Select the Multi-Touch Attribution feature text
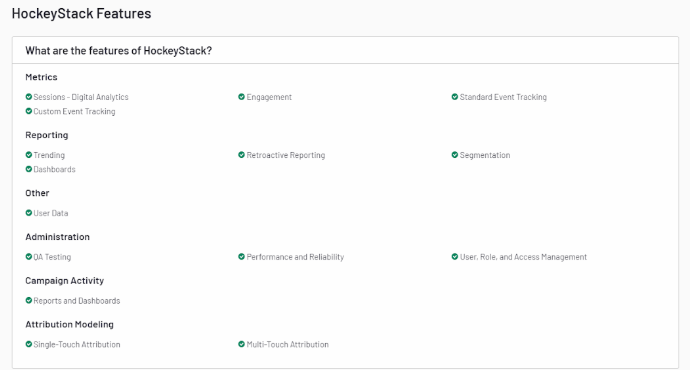Image resolution: width=690 pixels, height=370 pixels. [x=287, y=344]
